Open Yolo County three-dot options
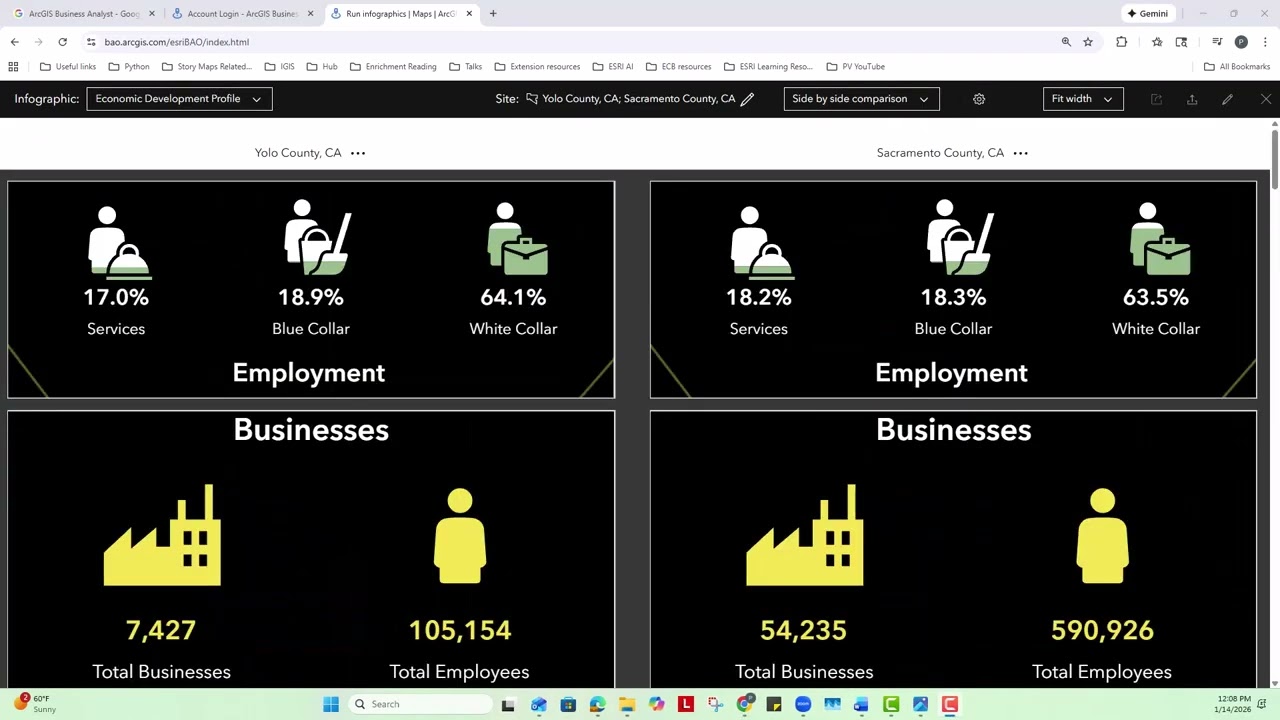This screenshot has width=1280, height=720. 358,153
